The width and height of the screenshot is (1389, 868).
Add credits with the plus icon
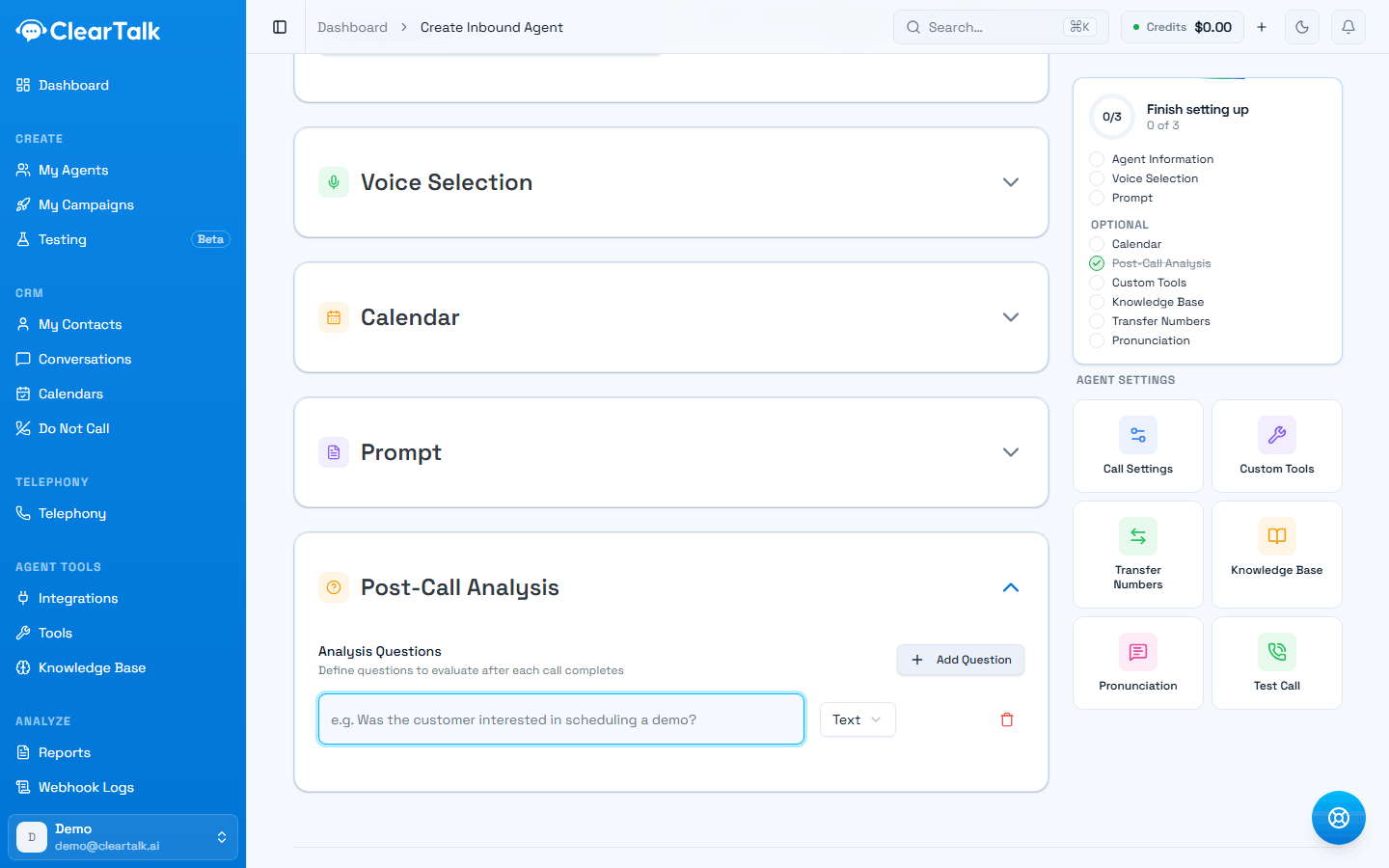click(1262, 27)
